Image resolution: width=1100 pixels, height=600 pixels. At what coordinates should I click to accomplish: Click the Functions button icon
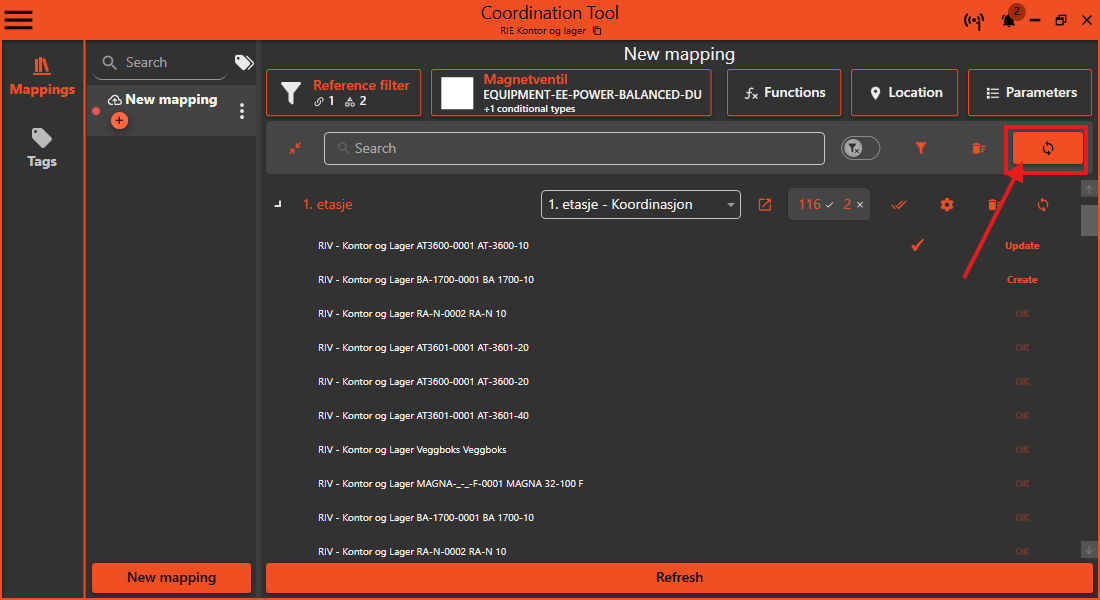coord(752,92)
